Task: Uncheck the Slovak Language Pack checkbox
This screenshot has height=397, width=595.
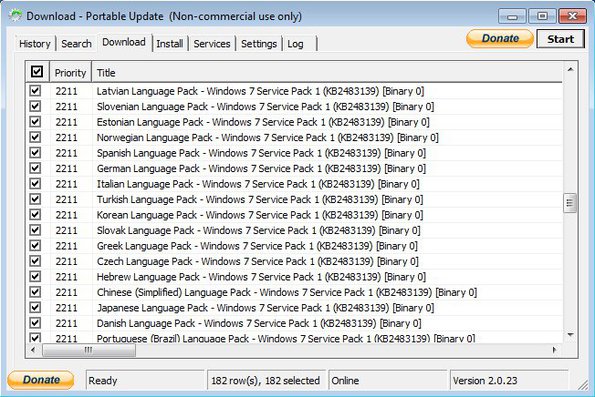Action: click(35, 230)
